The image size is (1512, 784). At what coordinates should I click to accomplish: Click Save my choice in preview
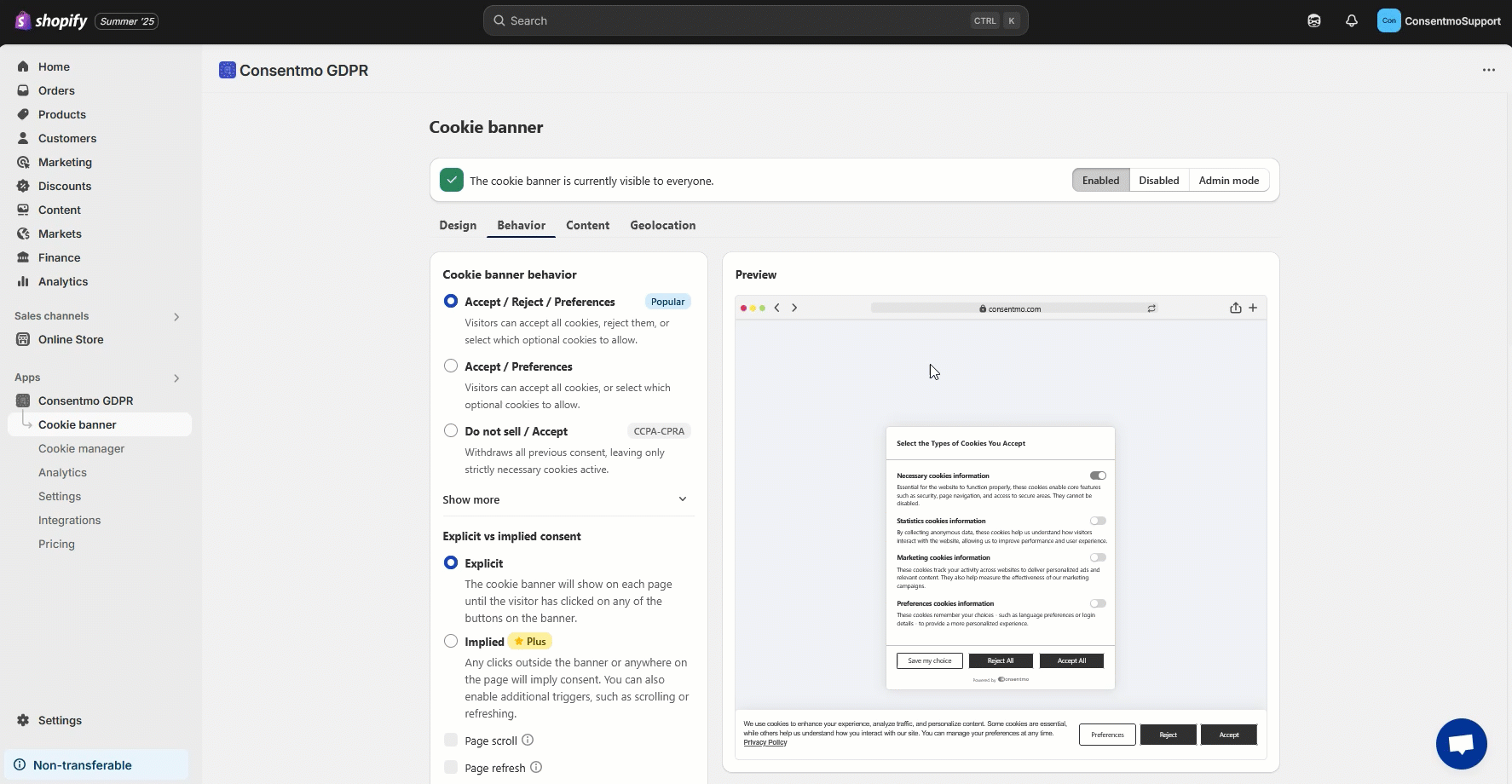coord(930,660)
